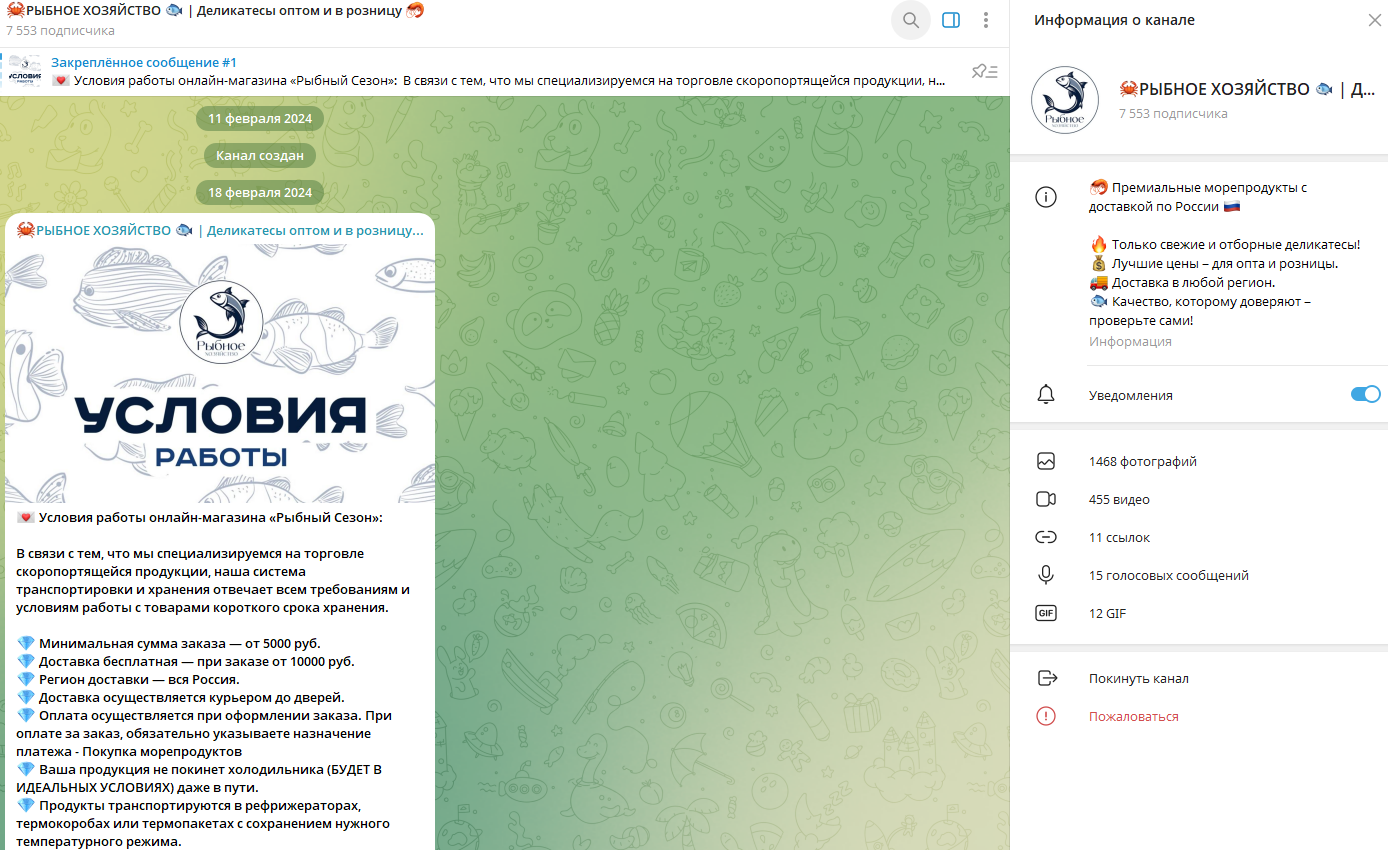Click 'Лучшие цены' description line
Screen dimensions: 1388x850
click(x=1214, y=263)
